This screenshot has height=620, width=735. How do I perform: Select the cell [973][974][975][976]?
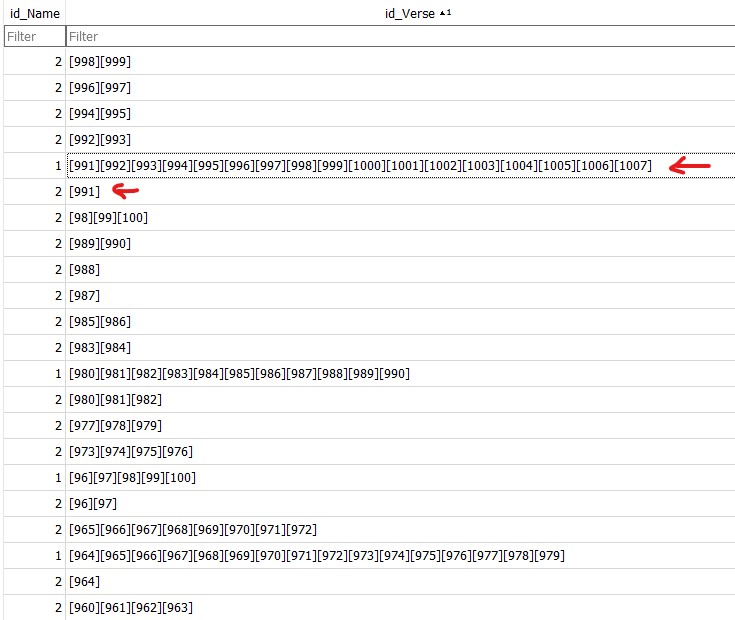pos(401,452)
